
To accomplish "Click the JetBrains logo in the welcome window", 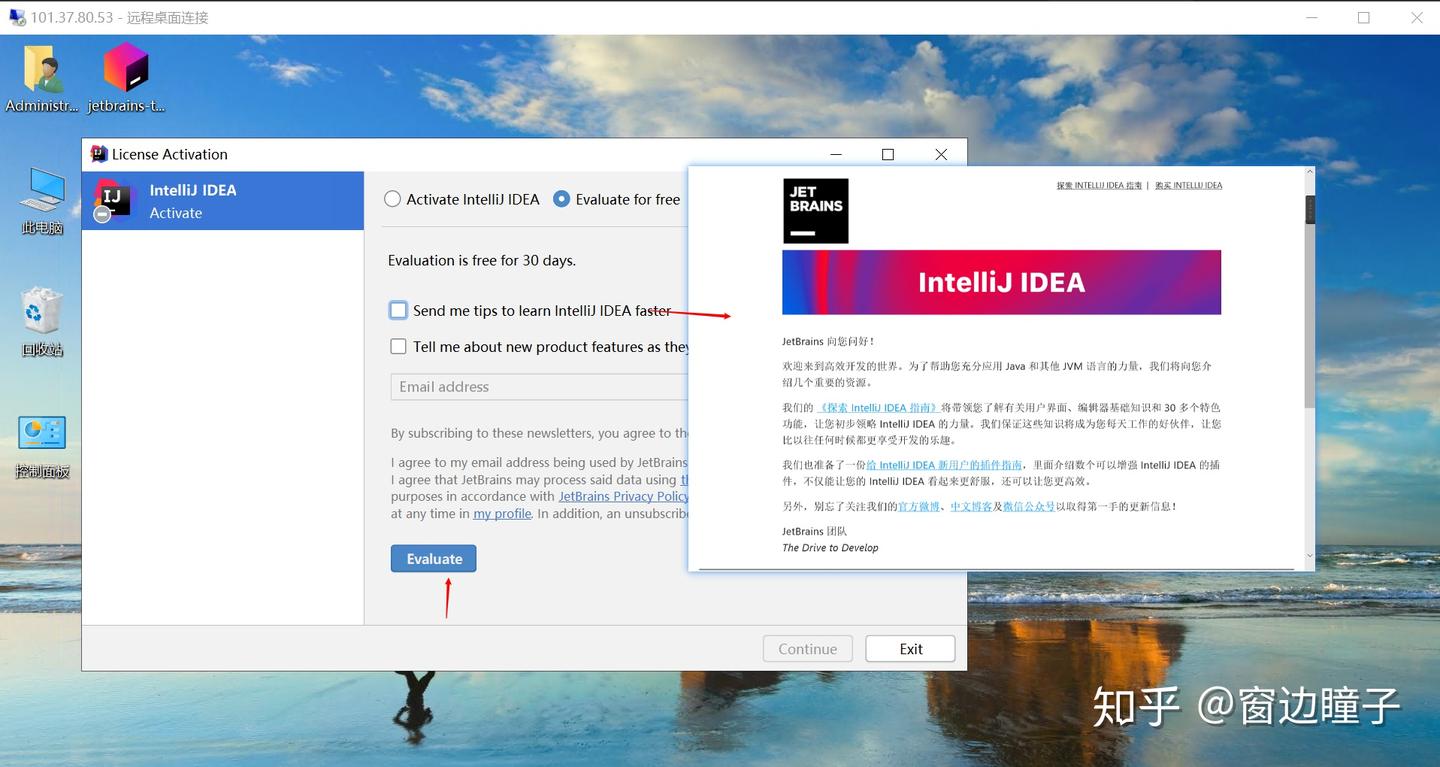I will [815, 210].
